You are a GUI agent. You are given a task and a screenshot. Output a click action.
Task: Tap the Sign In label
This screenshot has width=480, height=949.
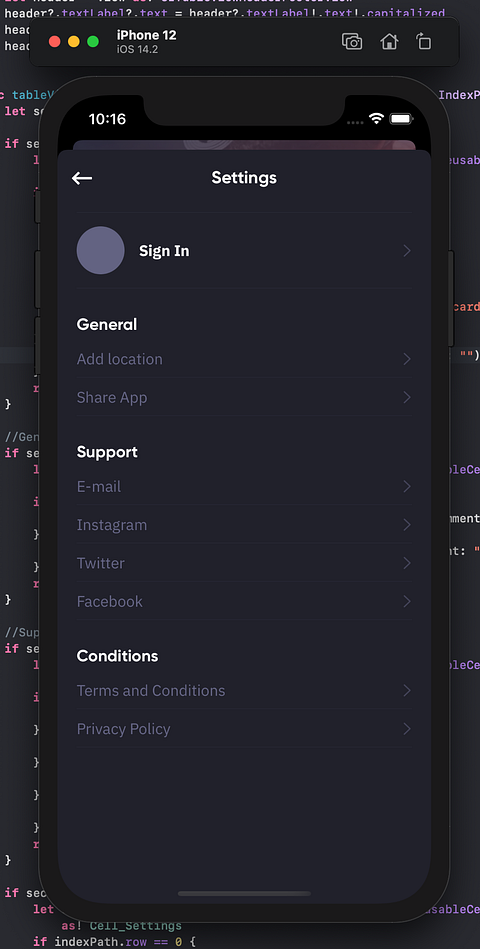click(x=164, y=251)
